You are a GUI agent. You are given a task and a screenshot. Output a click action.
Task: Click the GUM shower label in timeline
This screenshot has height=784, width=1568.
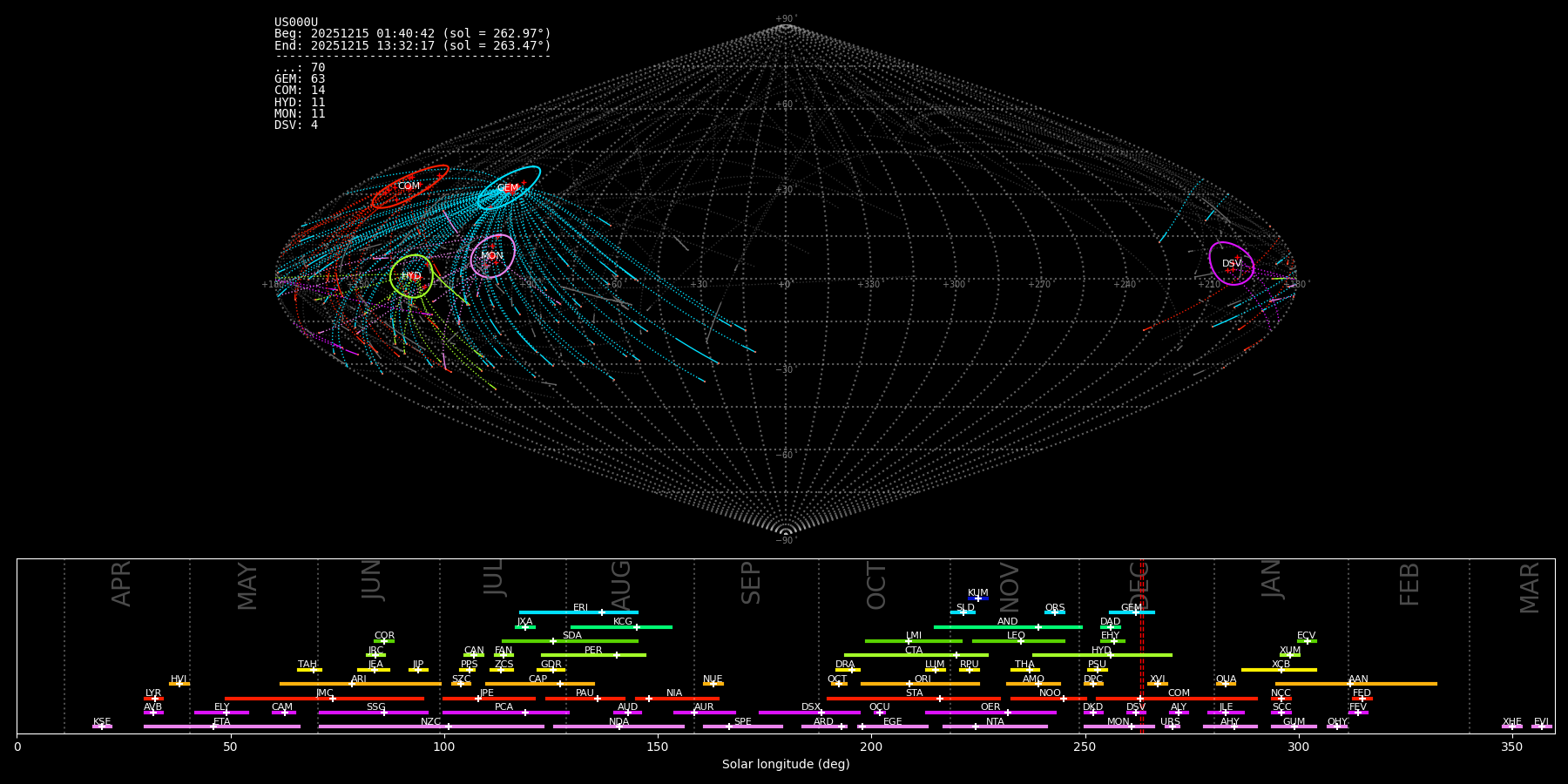1294,722
